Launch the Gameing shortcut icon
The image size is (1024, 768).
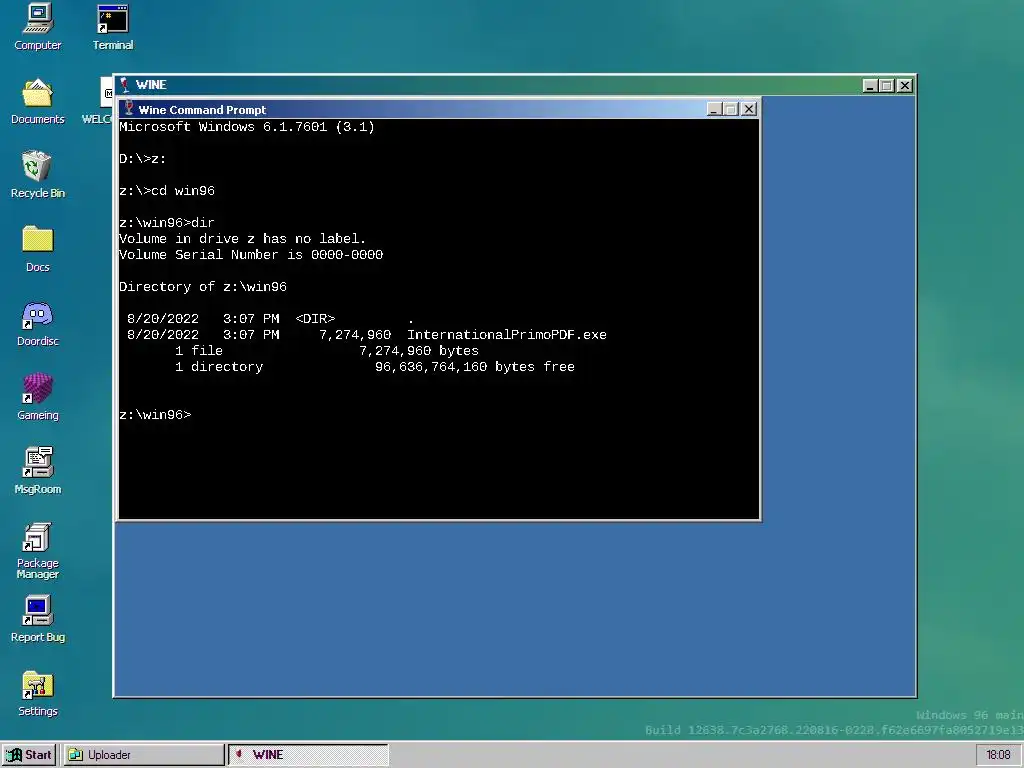pos(37,396)
